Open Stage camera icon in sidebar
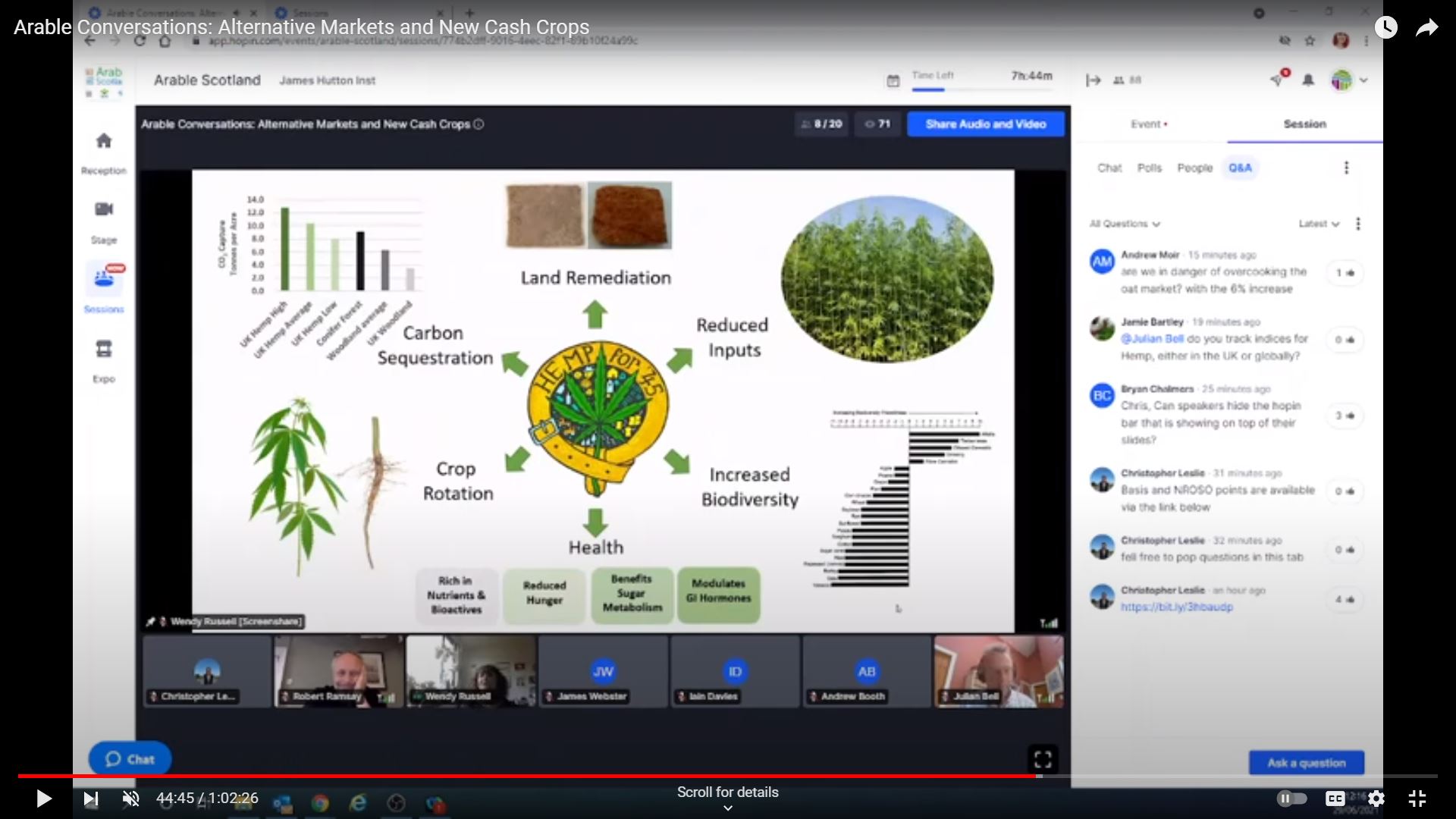 (x=104, y=209)
